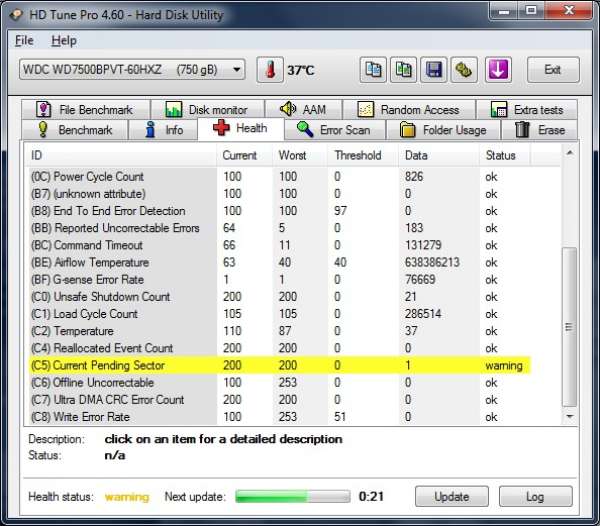The width and height of the screenshot is (600, 526).
Task: Switch to the Erase tab
Action: [540, 130]
